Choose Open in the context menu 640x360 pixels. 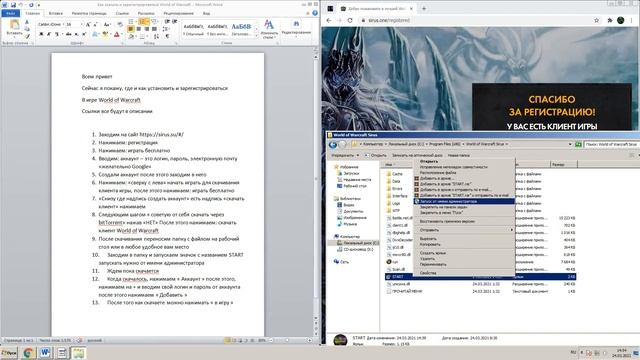(x=464, y=161)
